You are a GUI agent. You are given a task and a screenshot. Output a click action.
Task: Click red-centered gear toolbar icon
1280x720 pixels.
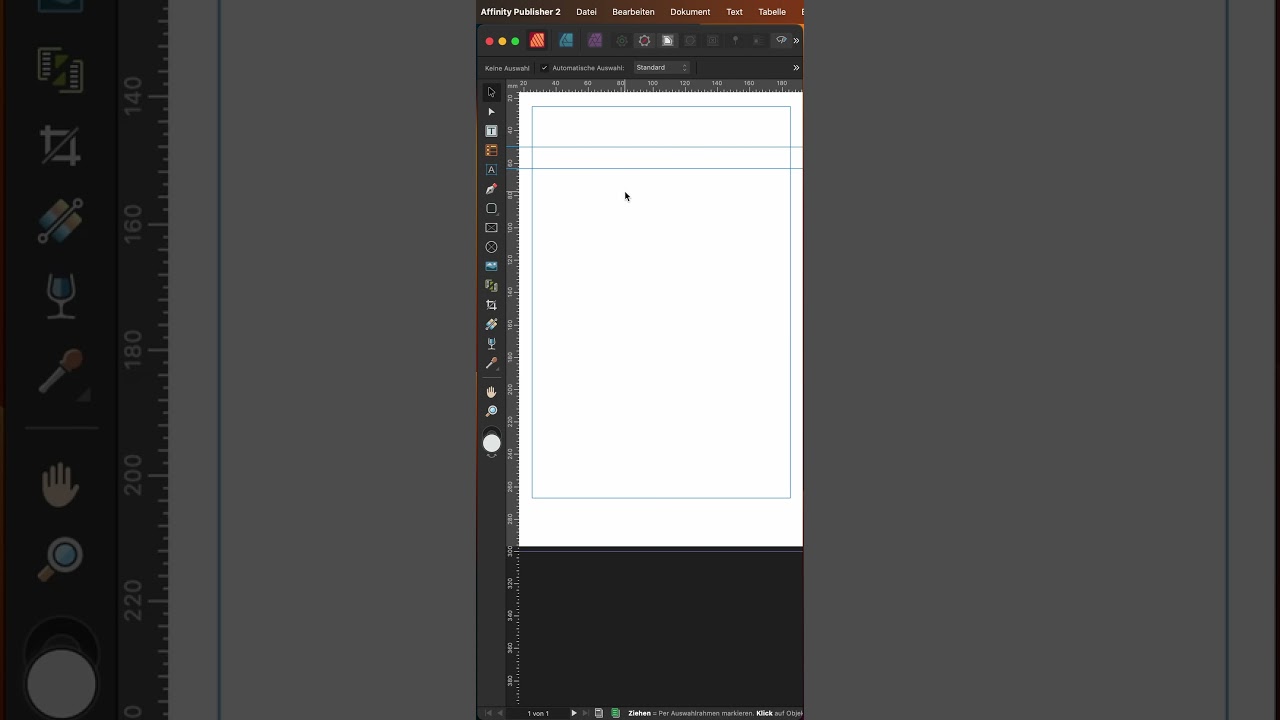tap(644, 41)
